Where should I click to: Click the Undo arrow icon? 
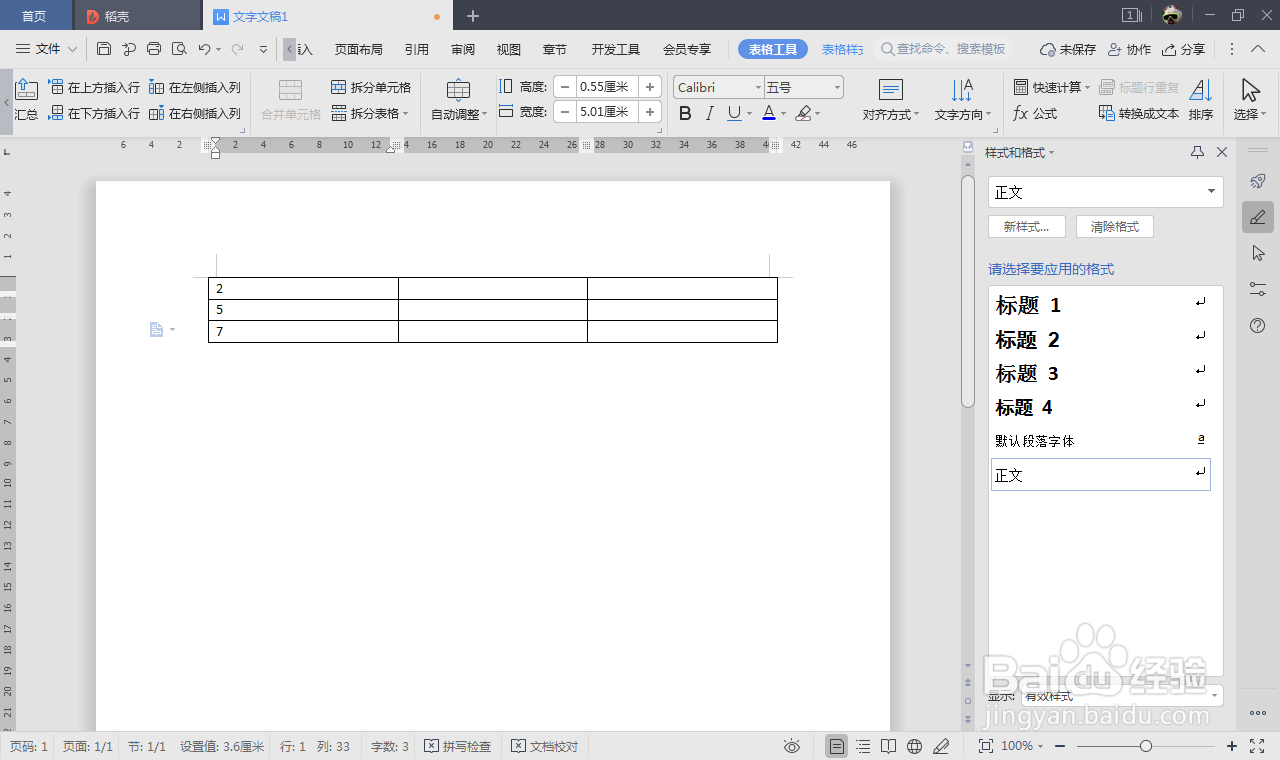coord(204,49)
